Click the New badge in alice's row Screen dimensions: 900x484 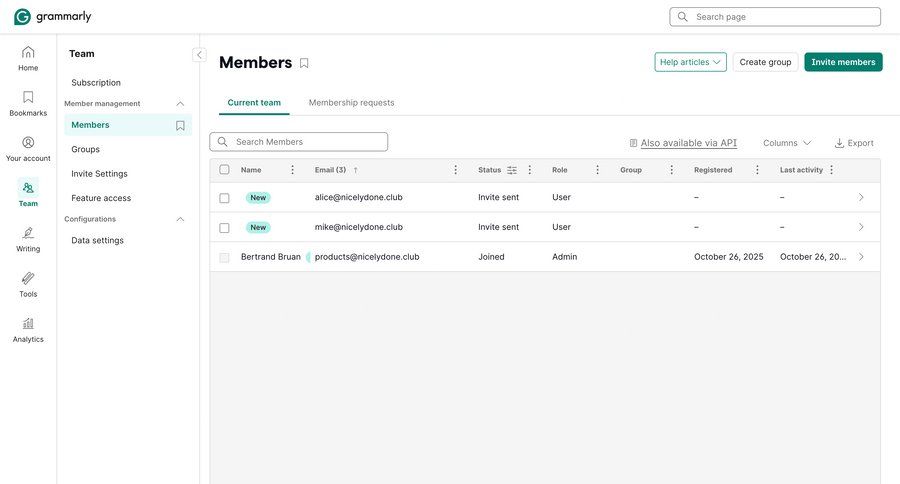258,198
